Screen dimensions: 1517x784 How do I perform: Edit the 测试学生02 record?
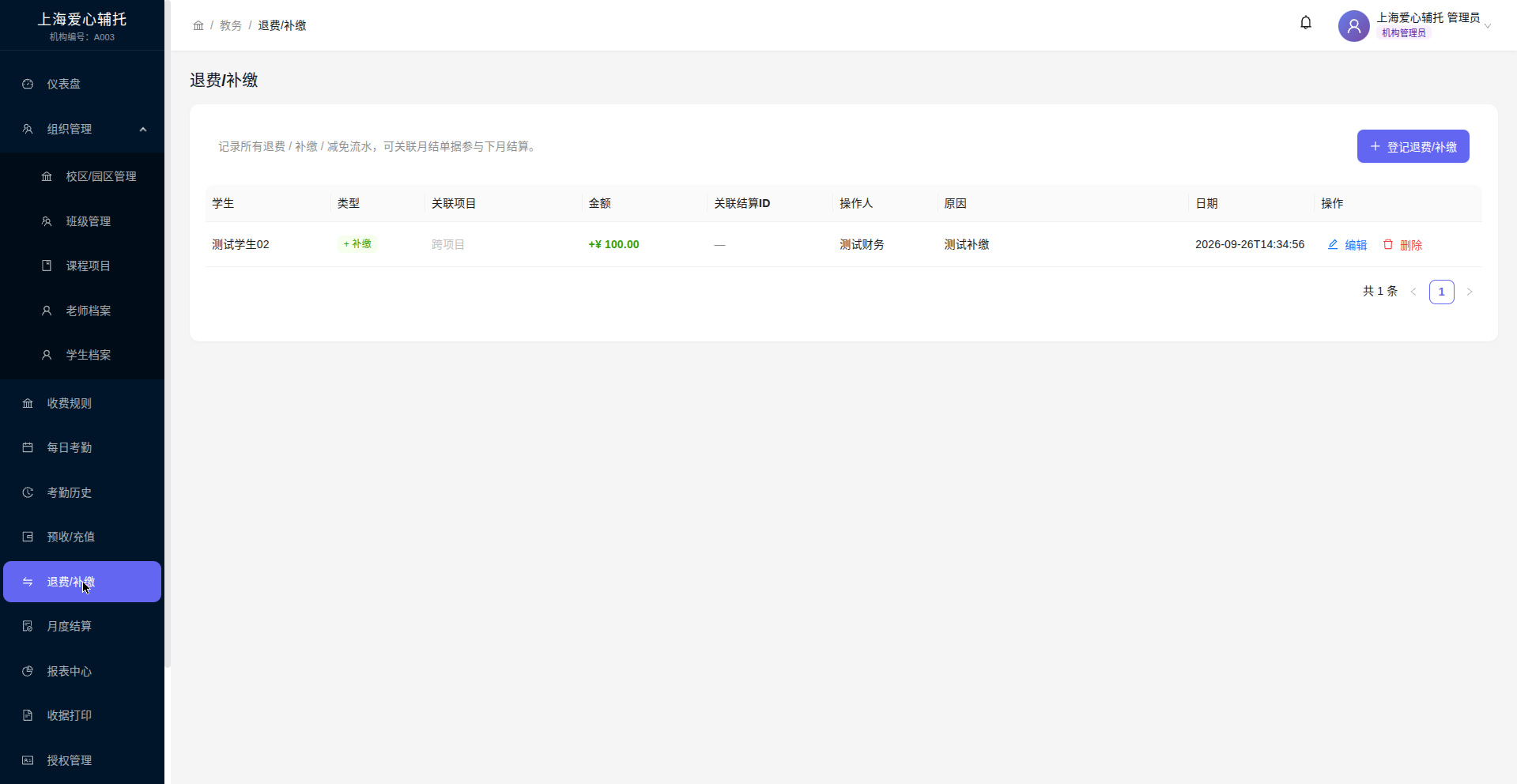pos(1347,245)
